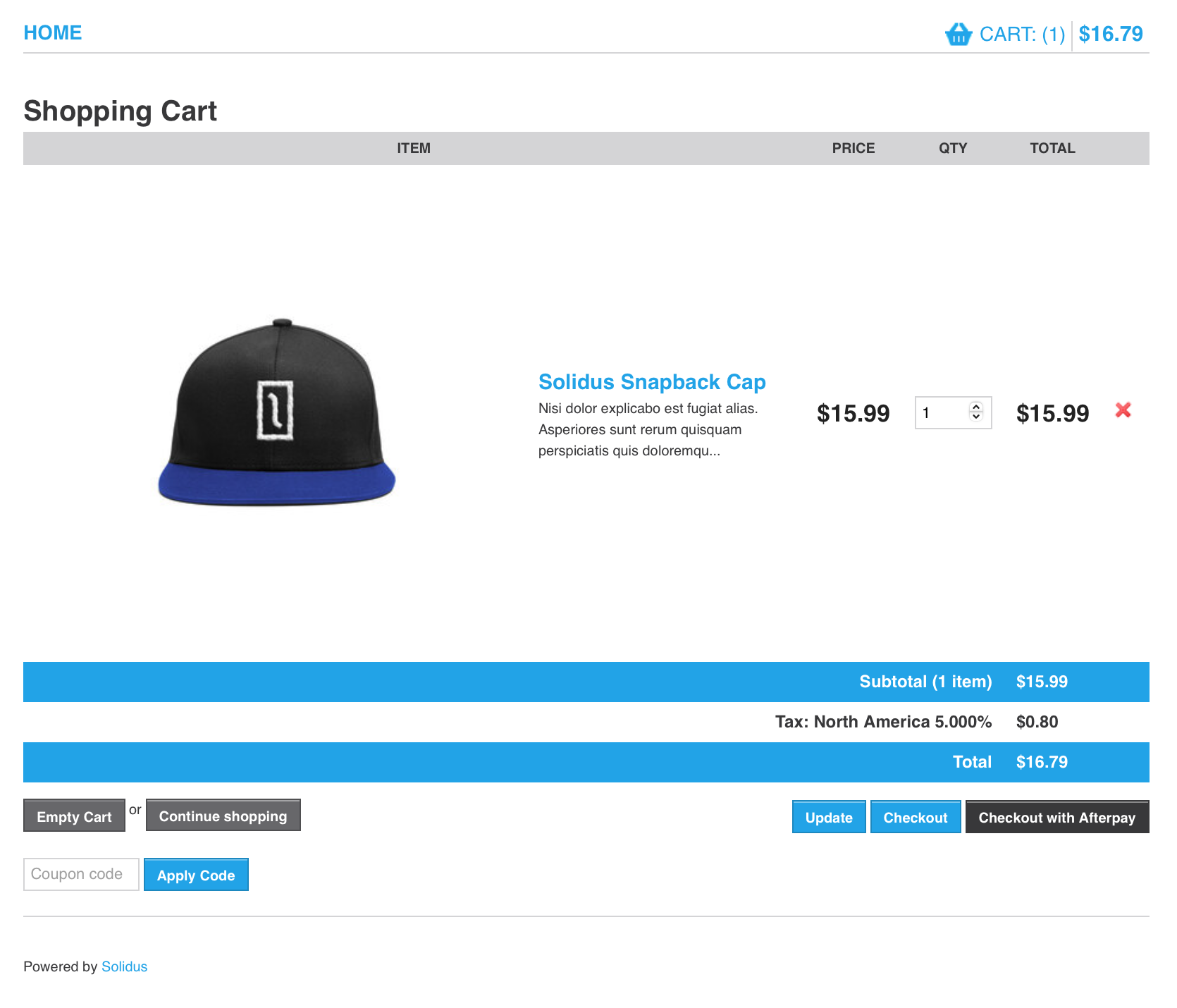Focus the Coupon code field

click(x=81, y=875)
